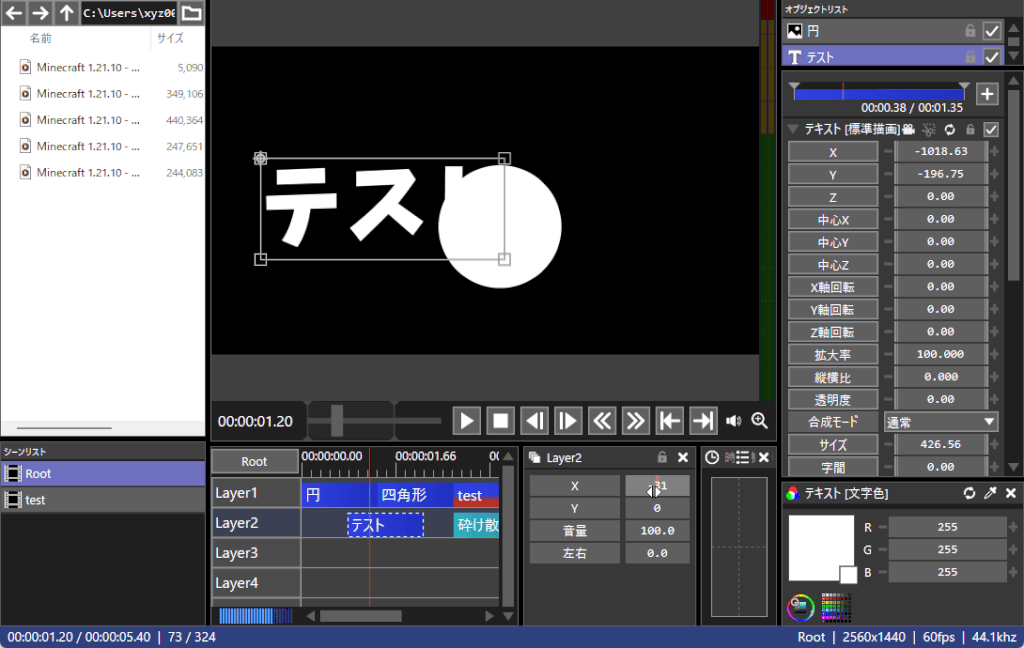
Task: Select the test scene in scene list
Action: [x=102, y=500]
